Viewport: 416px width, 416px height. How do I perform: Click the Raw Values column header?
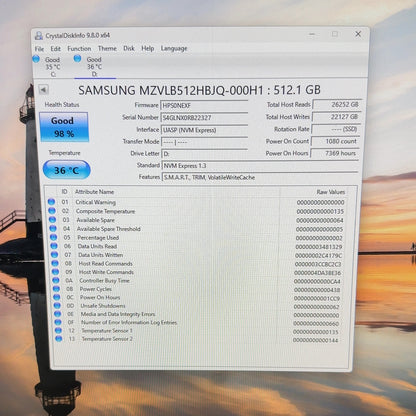point(330,192)
